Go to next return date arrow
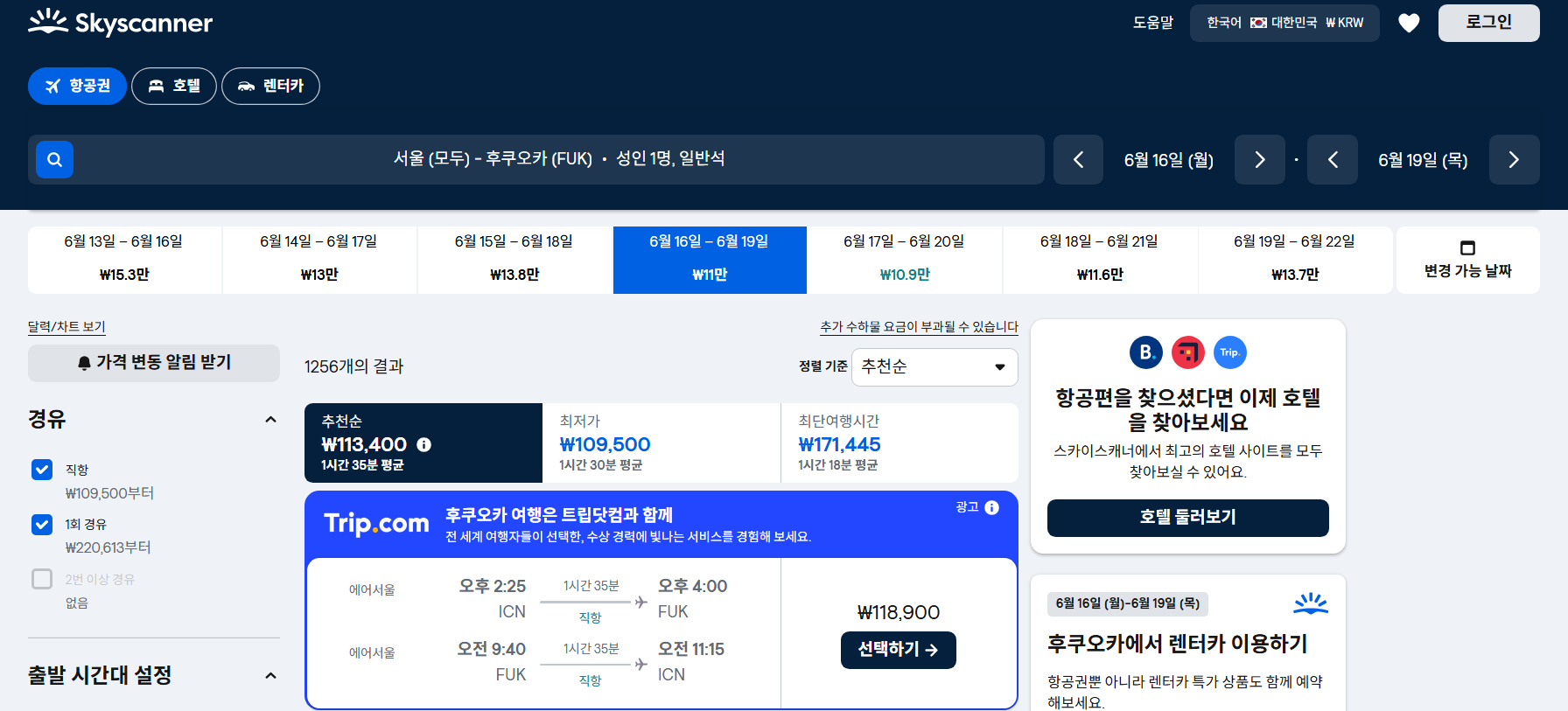The height and width of the screenshot is (711, 1568). pos(1515,159)
